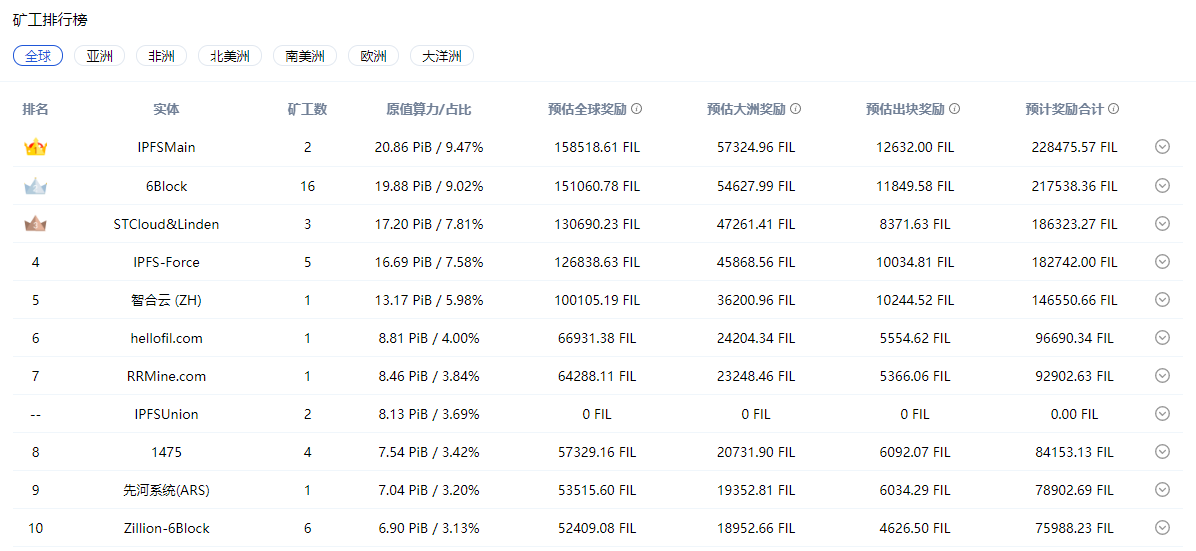1196x551 pixels.
Task: Expand the IPFSUnion row chevron
Action: [x=1162, y=414]
